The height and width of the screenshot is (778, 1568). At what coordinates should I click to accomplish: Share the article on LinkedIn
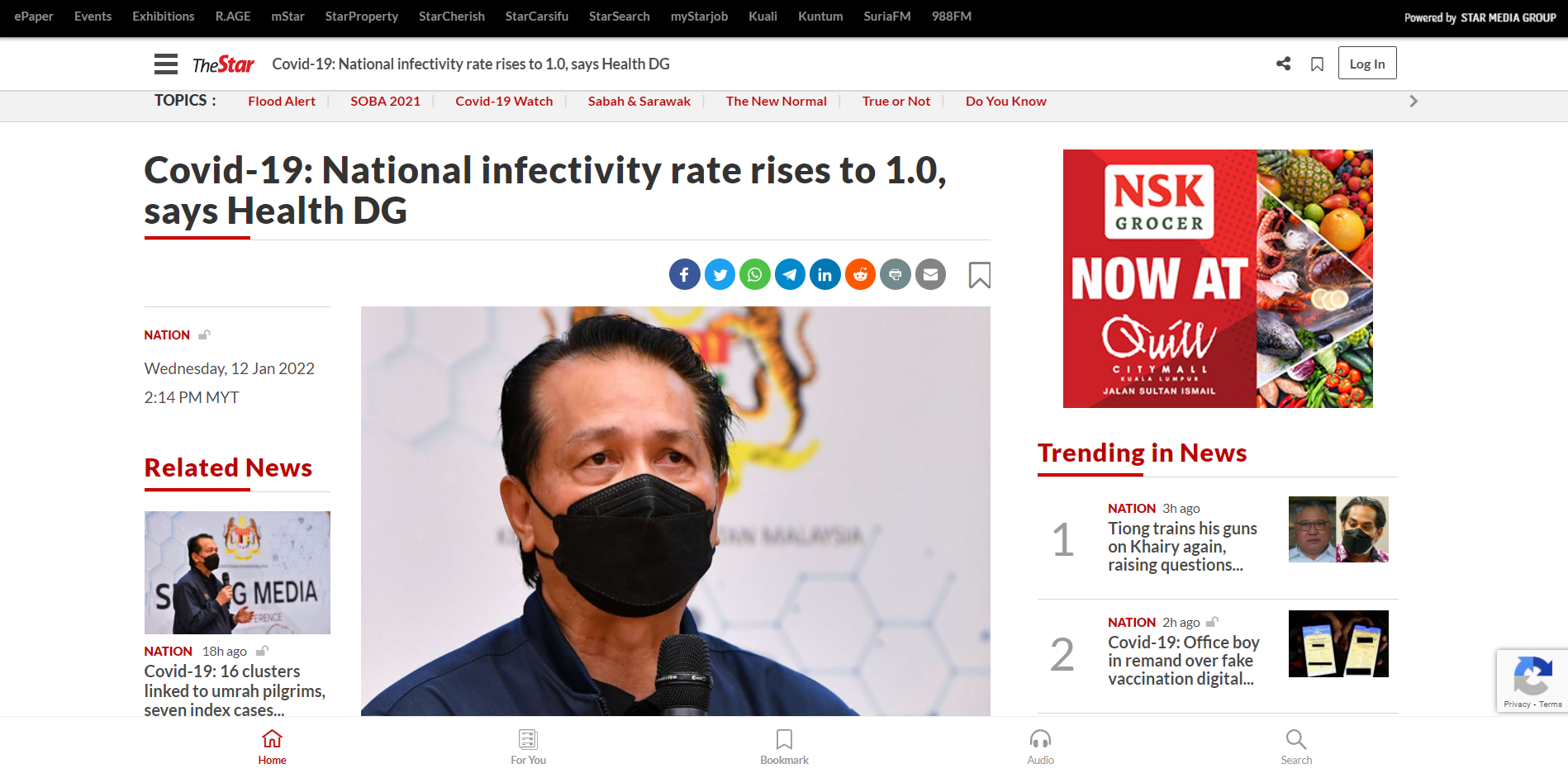coord(824,274)
